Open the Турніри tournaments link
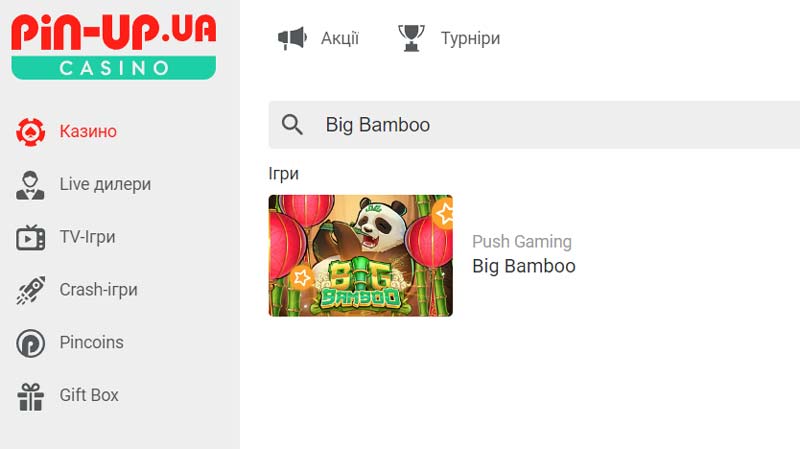 point(470,38)
